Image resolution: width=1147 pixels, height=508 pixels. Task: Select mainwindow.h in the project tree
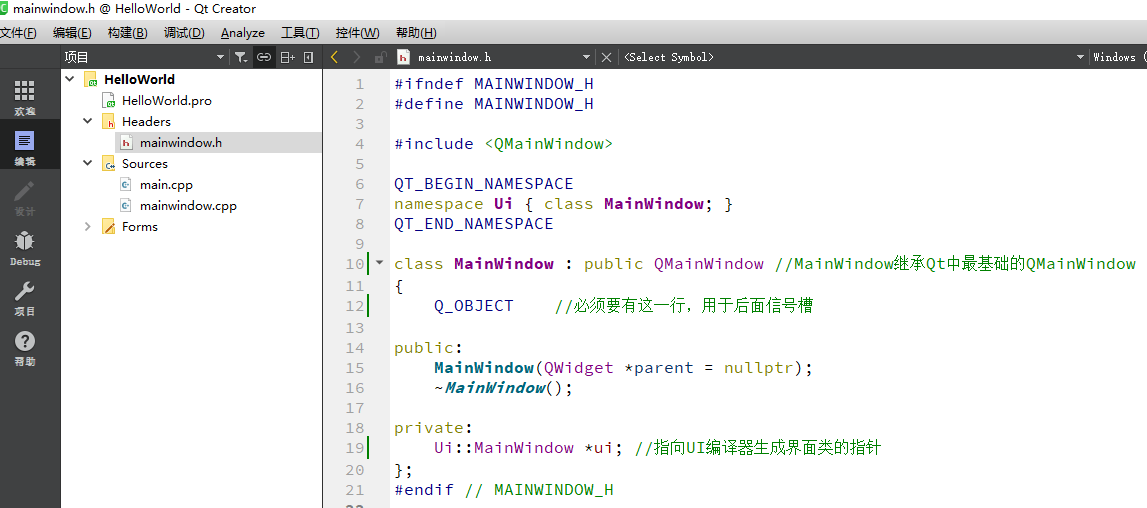click(181, 143)
